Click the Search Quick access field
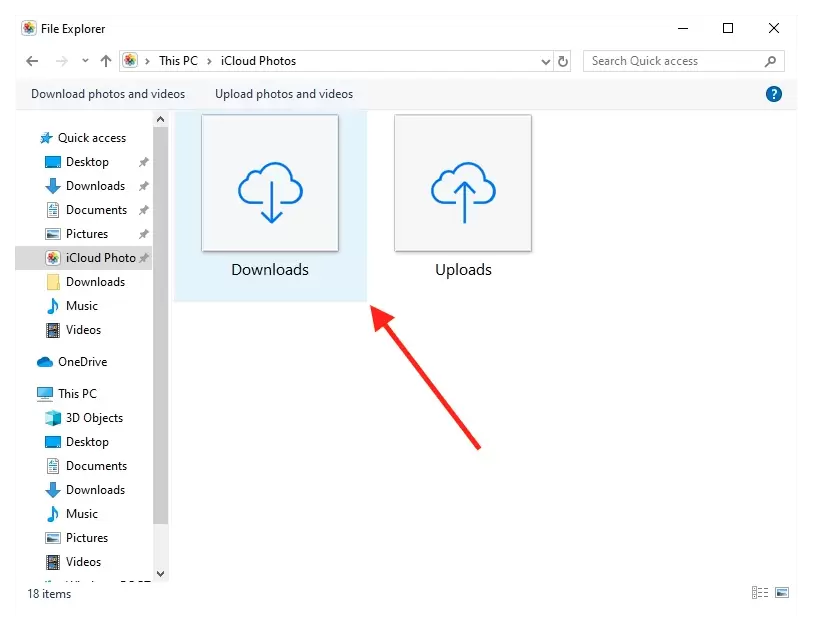 [670, 61]
